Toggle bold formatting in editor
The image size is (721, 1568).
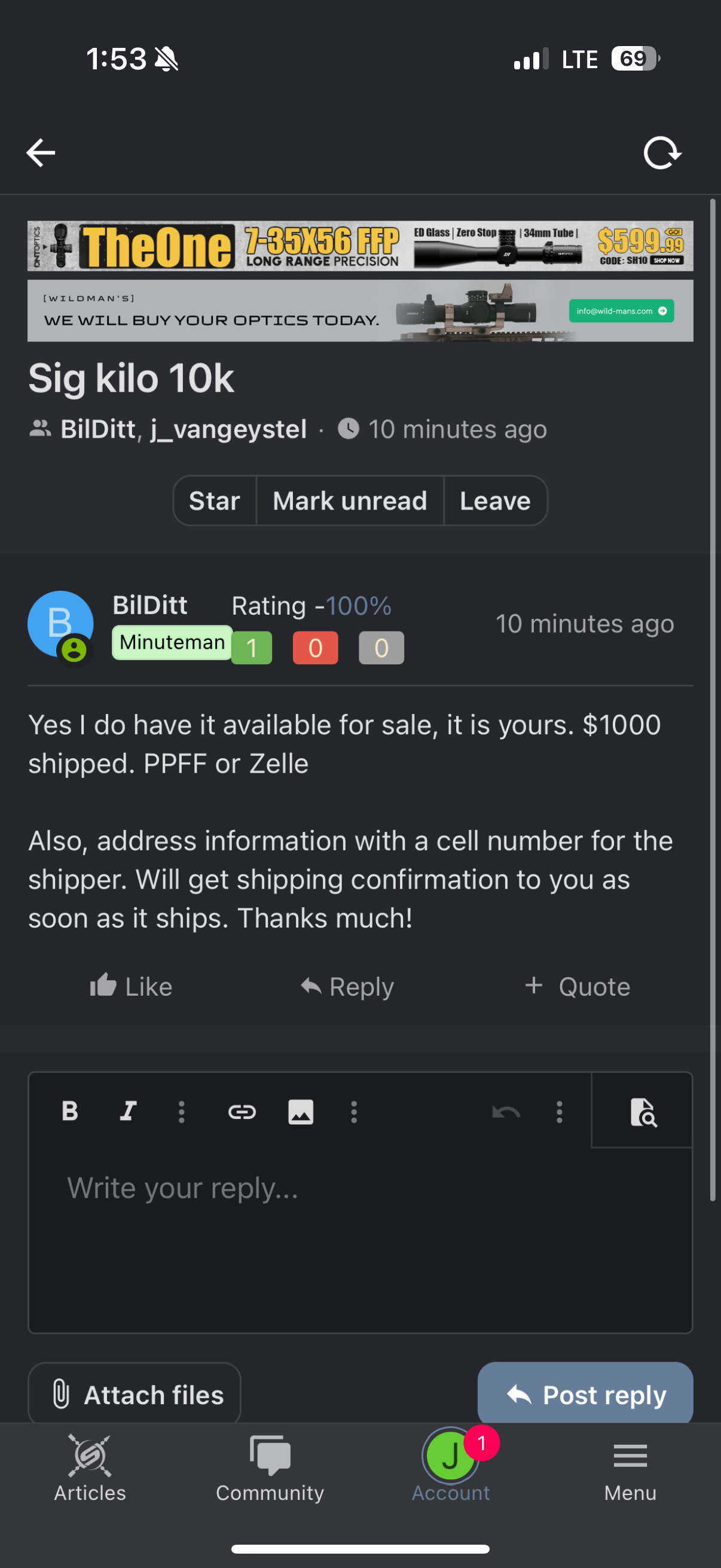pyautogui.click(x=70, y=1112)
